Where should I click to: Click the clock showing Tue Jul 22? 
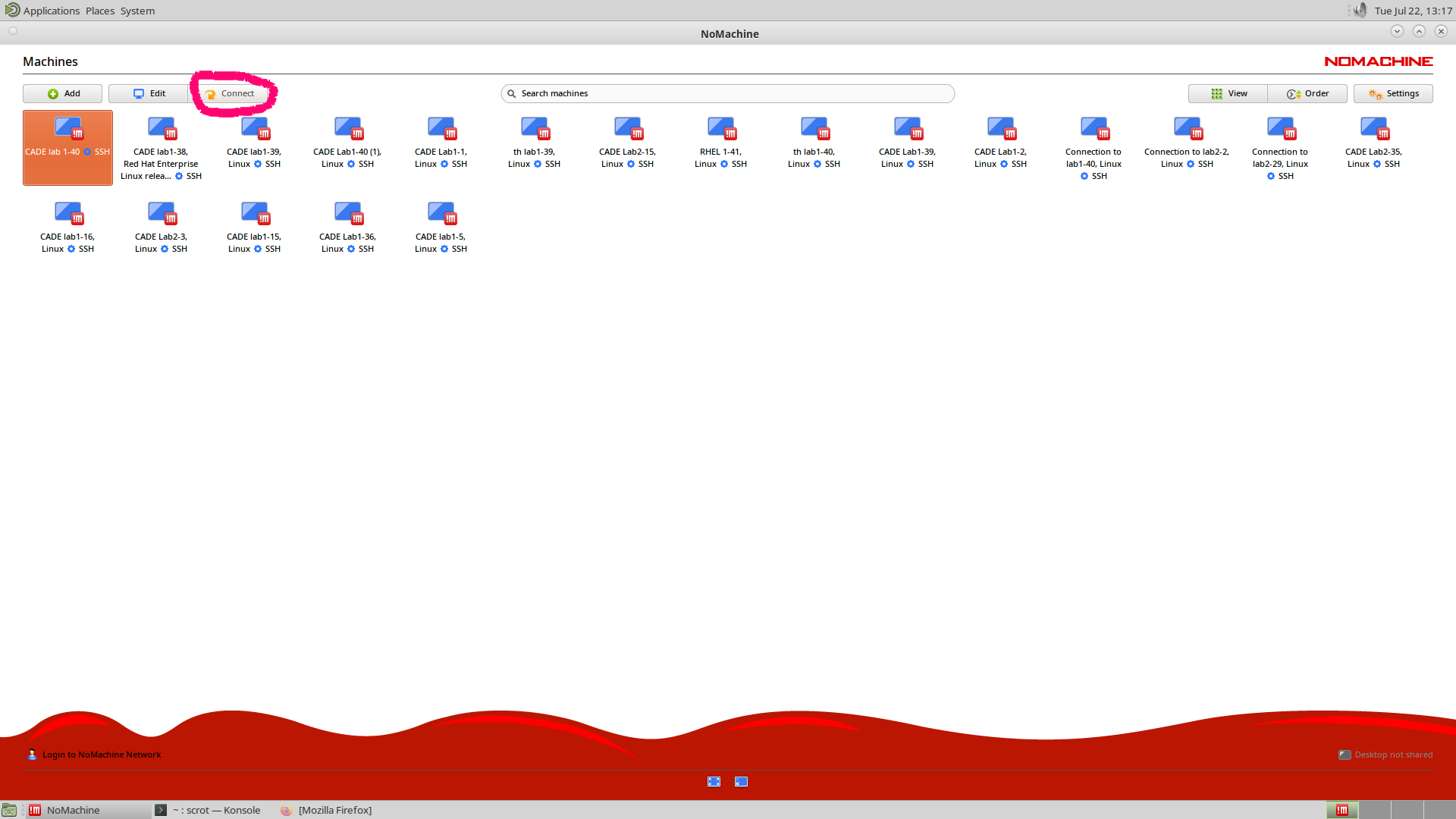(x=1413, y=11)
